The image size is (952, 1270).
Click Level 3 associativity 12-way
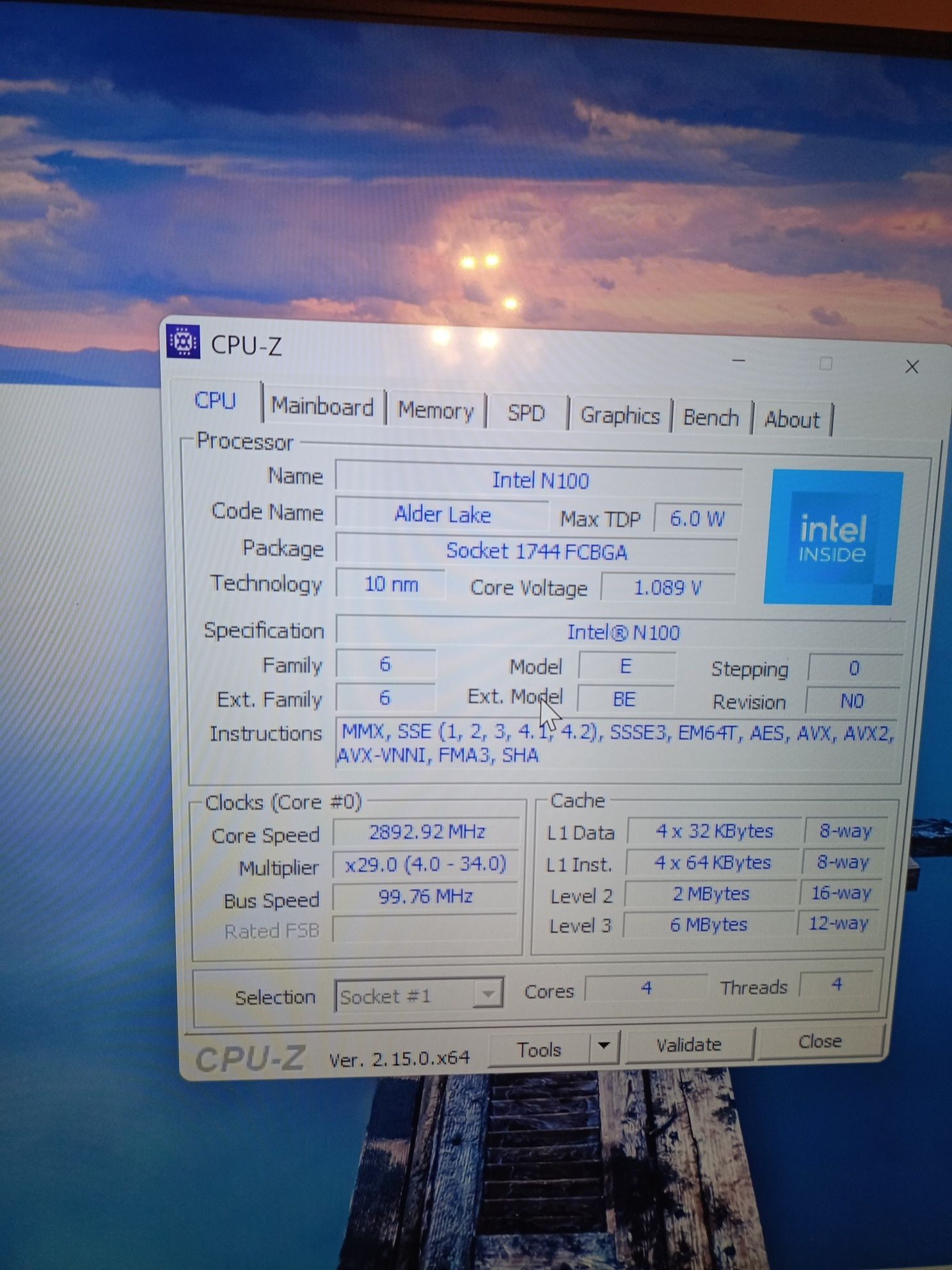[839, 922]
